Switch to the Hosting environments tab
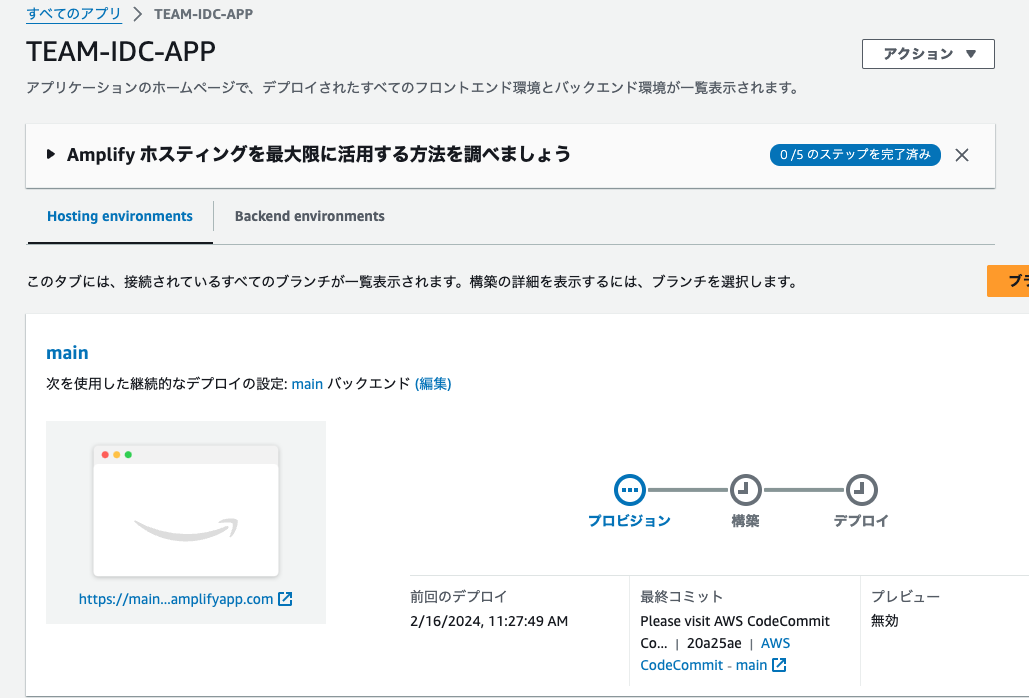 120,216
